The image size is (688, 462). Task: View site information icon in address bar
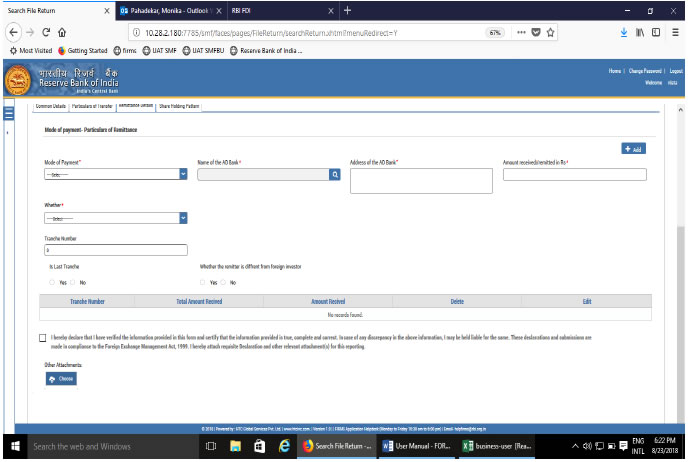click(136, 33)
